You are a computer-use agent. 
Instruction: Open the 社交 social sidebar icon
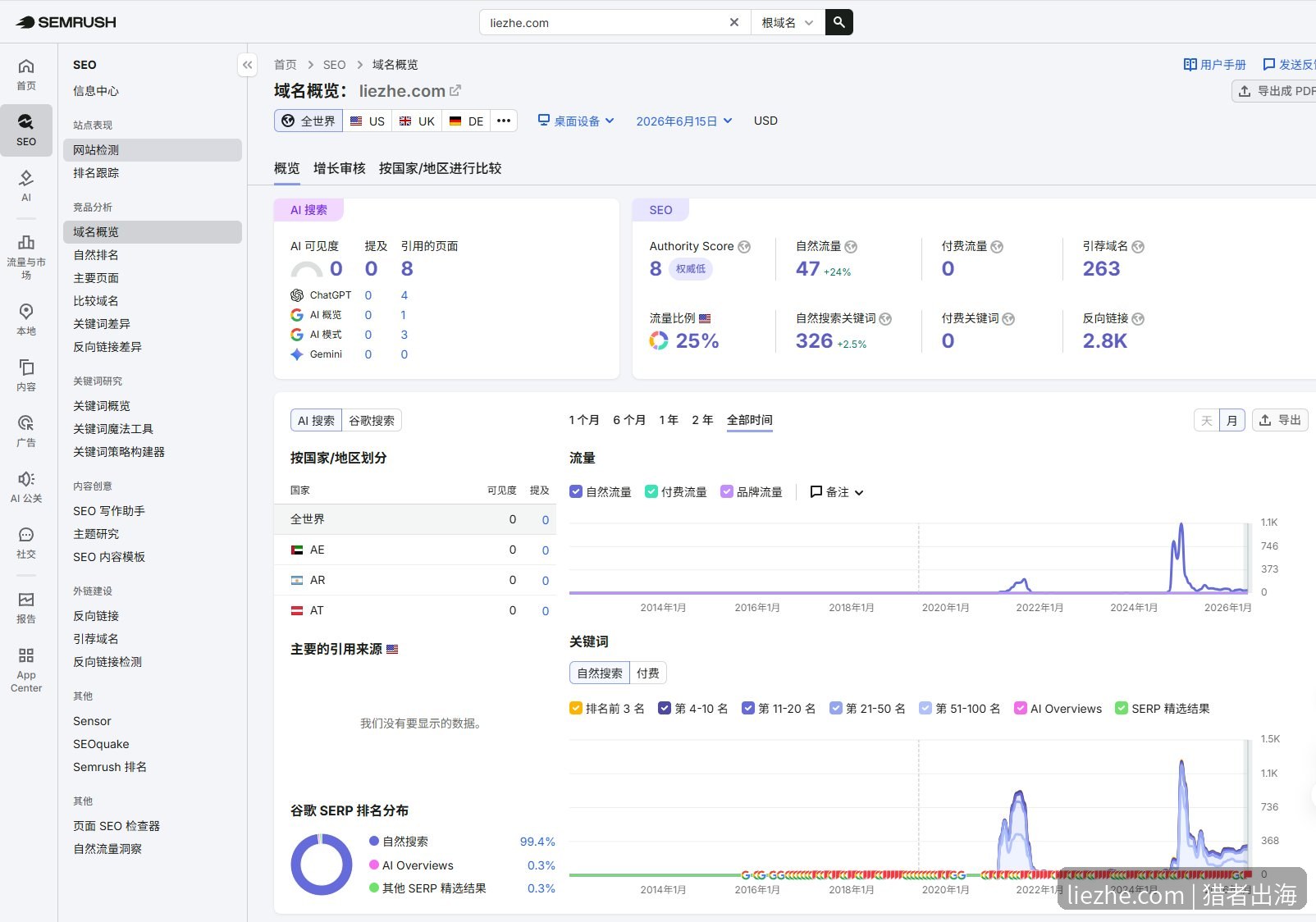tap(26, 542)
